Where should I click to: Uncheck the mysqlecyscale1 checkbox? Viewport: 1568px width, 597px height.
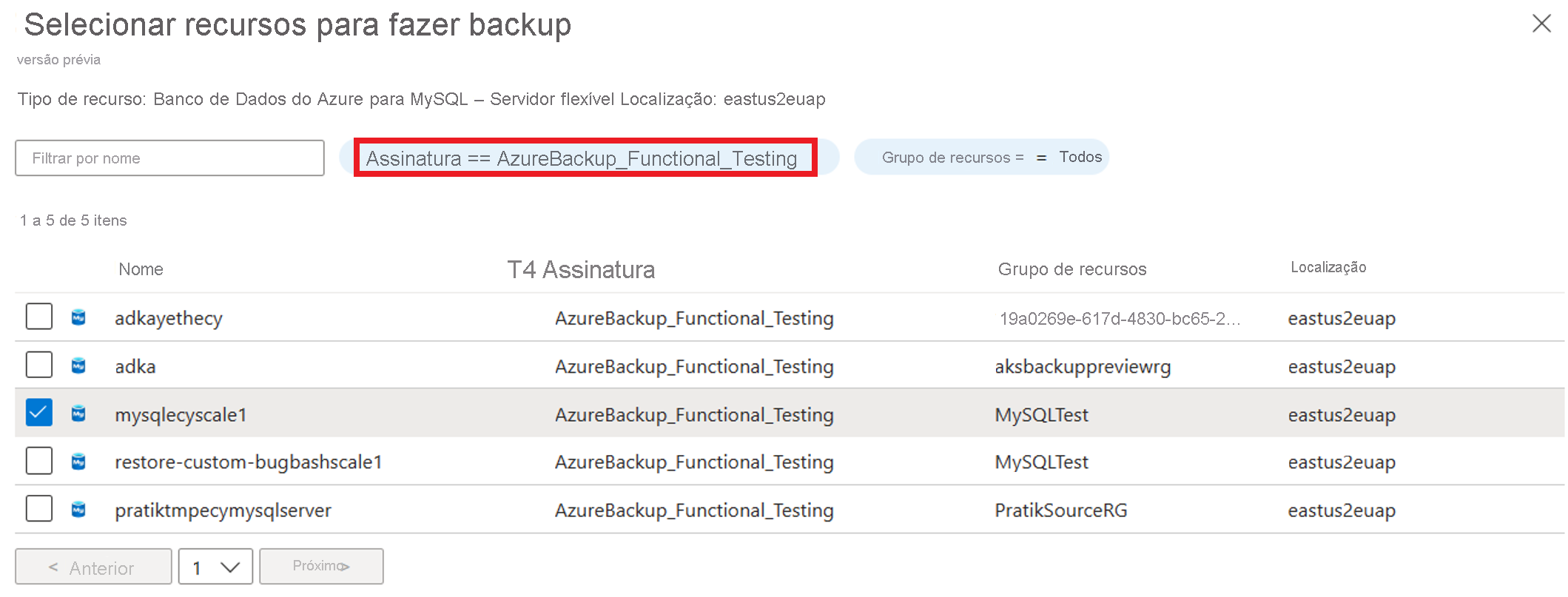point(39,413)
